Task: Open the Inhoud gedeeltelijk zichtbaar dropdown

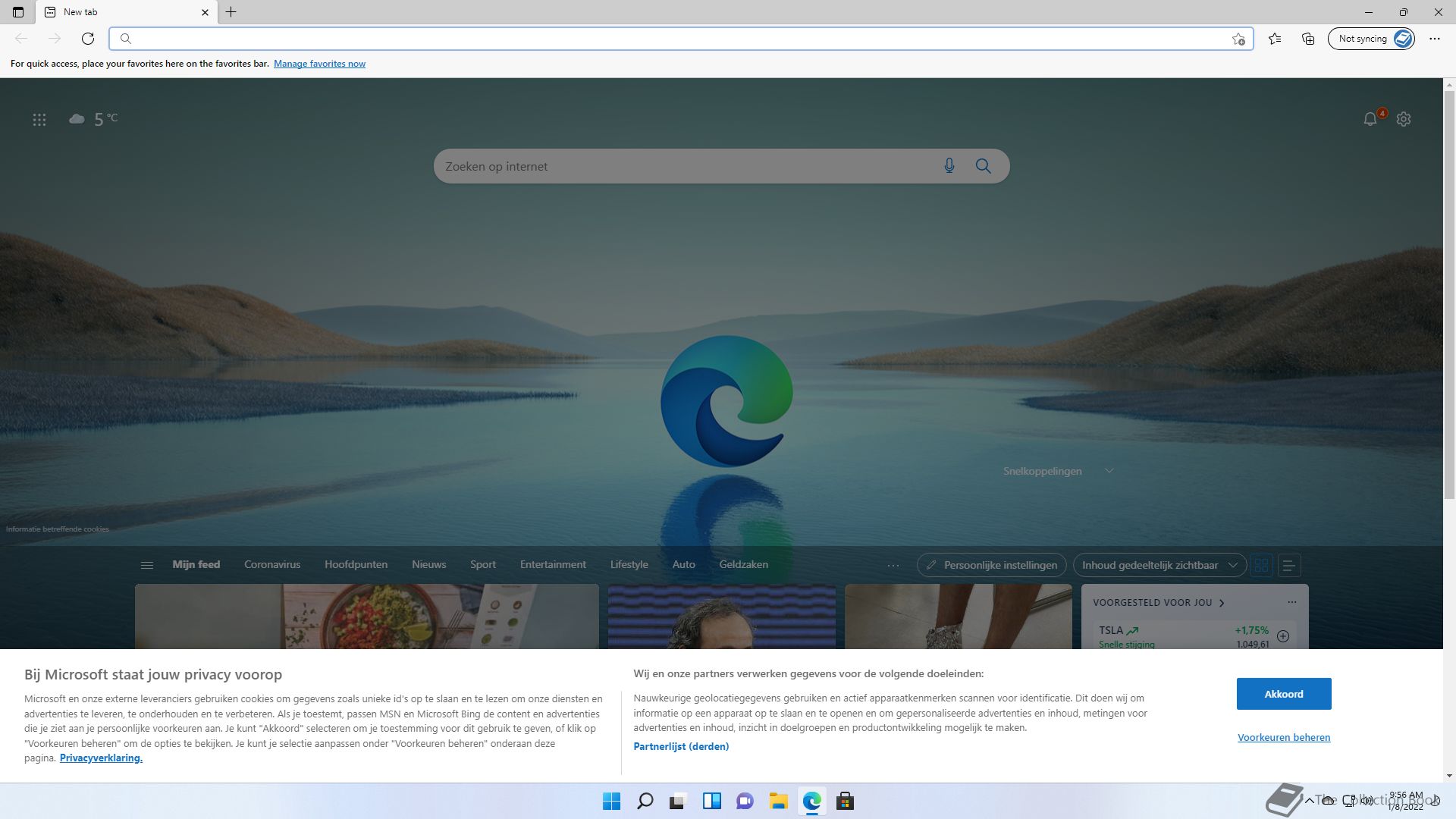Action: (1159, 565)
